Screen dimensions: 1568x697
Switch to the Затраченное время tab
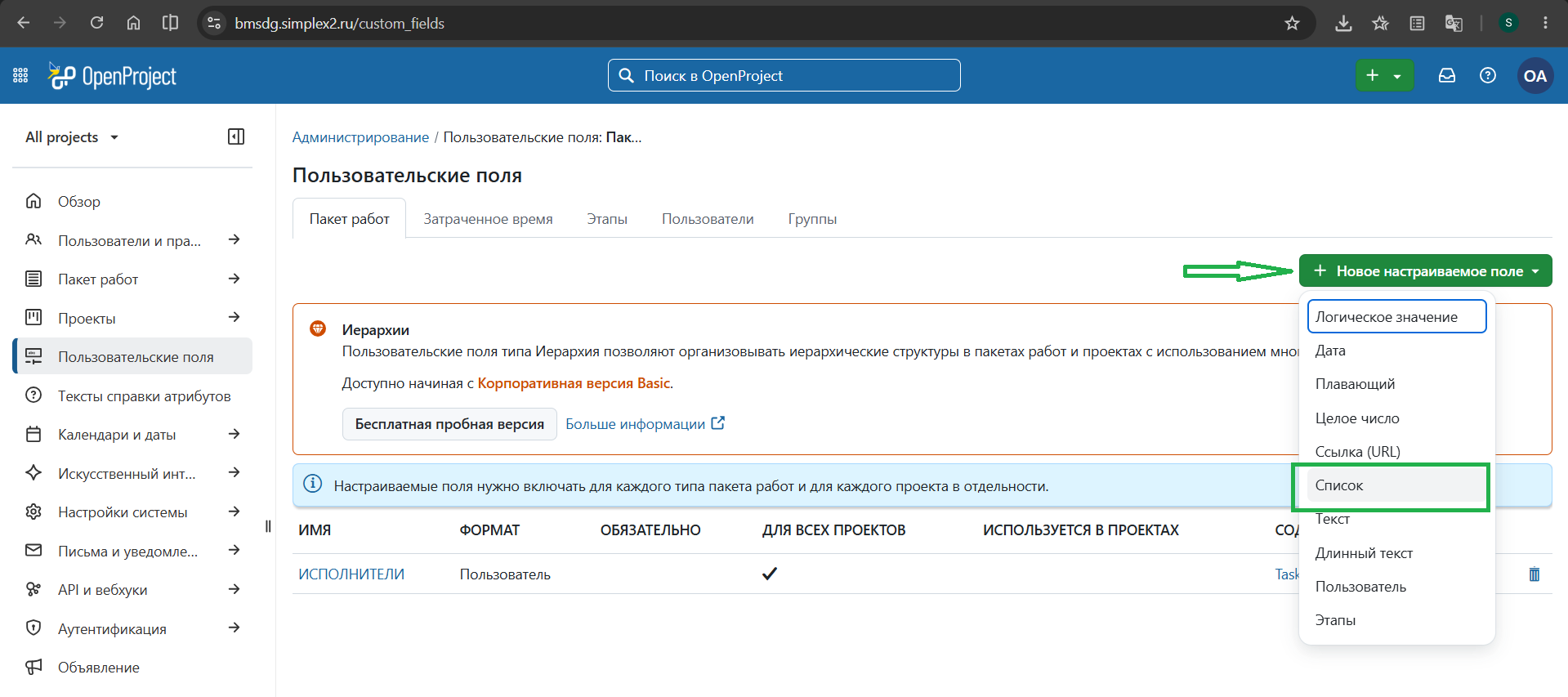[x=488, y=219]
